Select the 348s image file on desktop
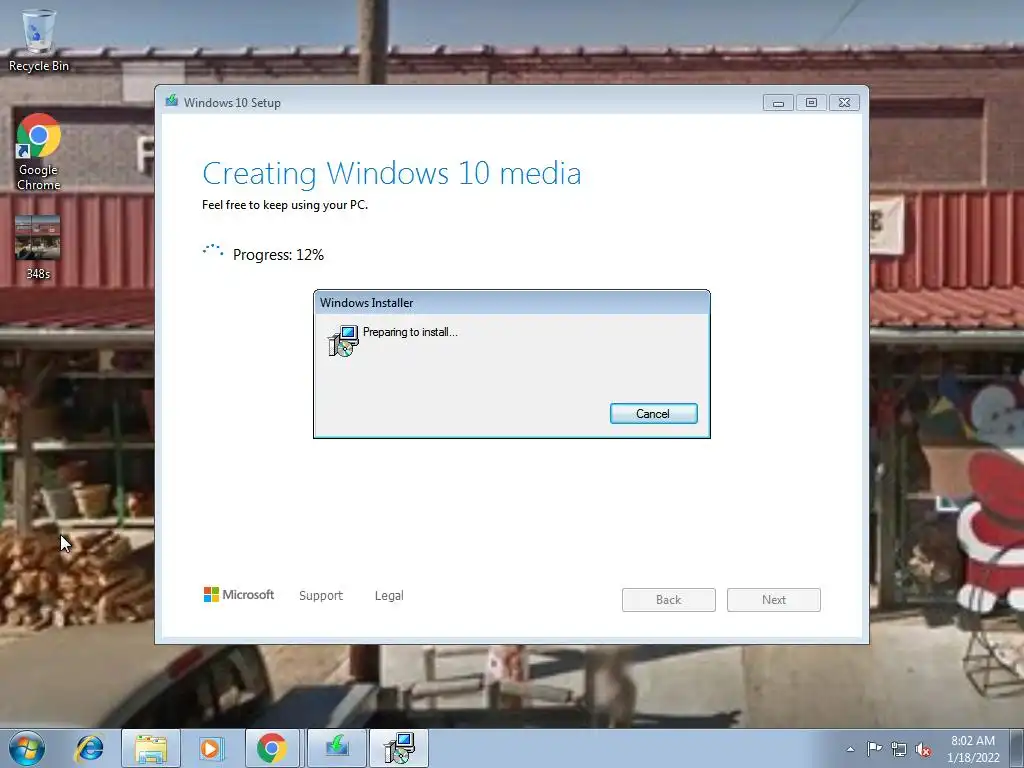The image size is (1024, 768). pyautogui.click(x=38, y=248)
